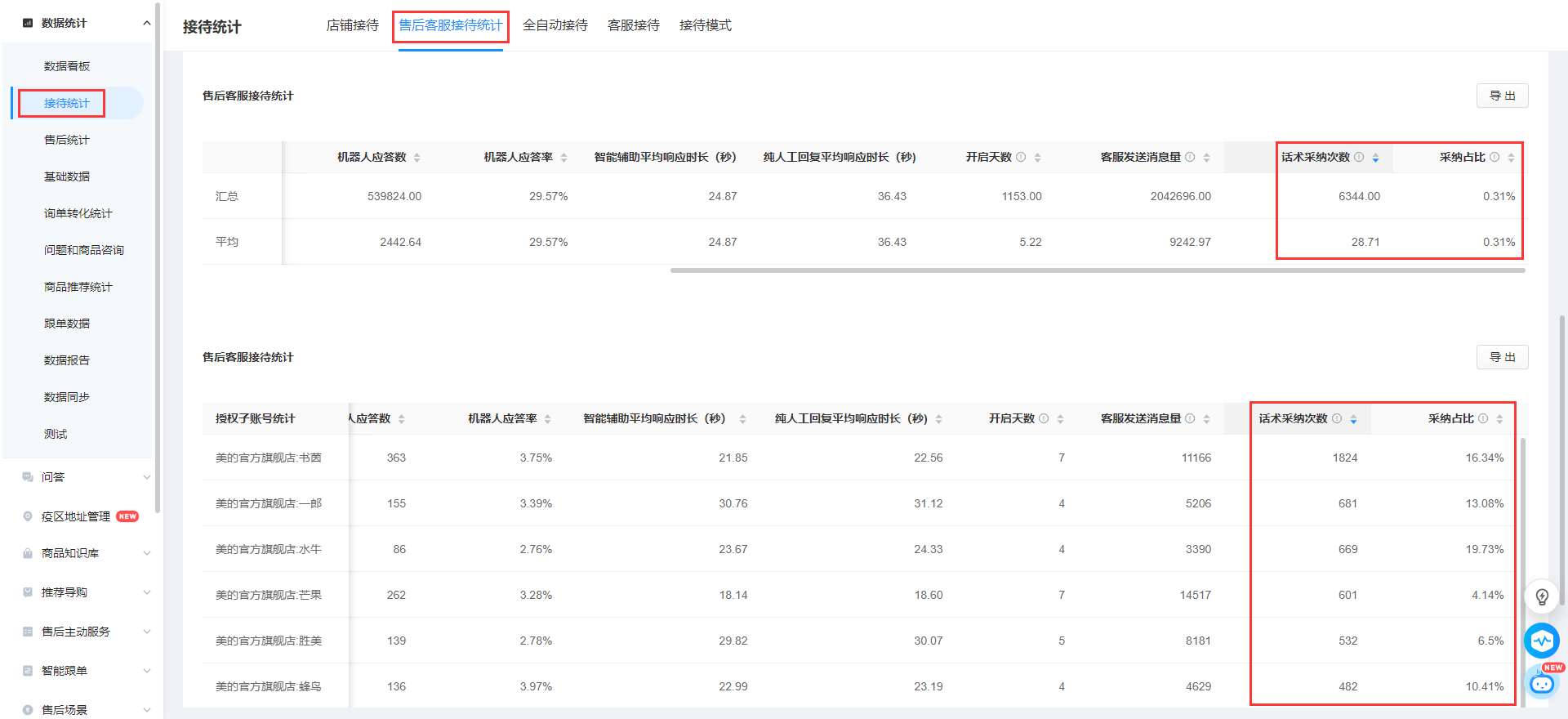This screenshot has width=1568, height=719.
Task: Open the blue monitoring pulse floating button
Action: click(x=1542, y=641)
